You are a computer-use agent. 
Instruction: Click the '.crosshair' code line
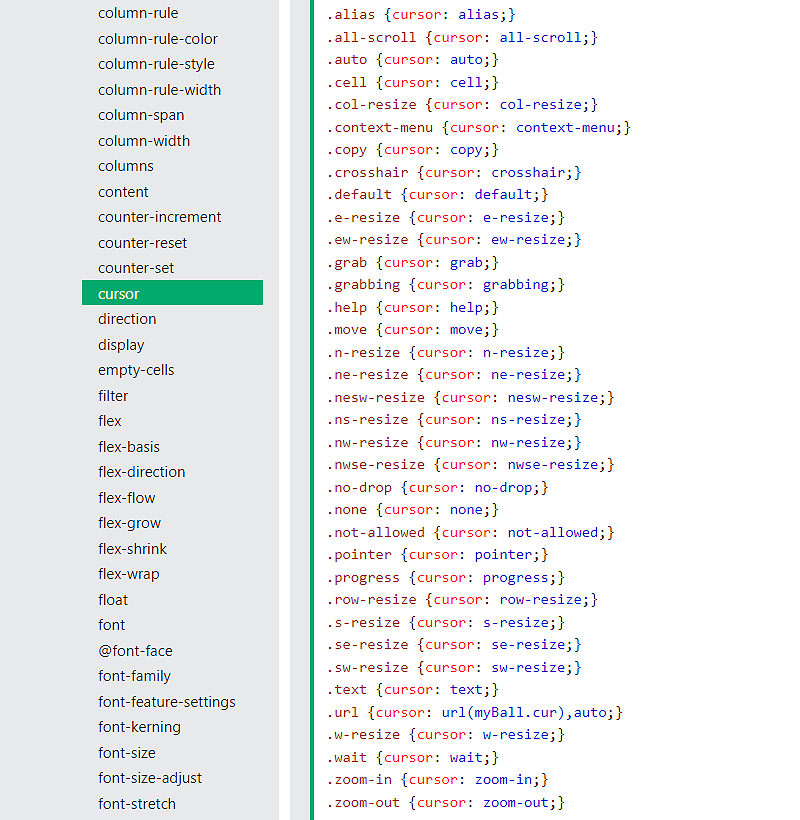[x=454, y=173]
